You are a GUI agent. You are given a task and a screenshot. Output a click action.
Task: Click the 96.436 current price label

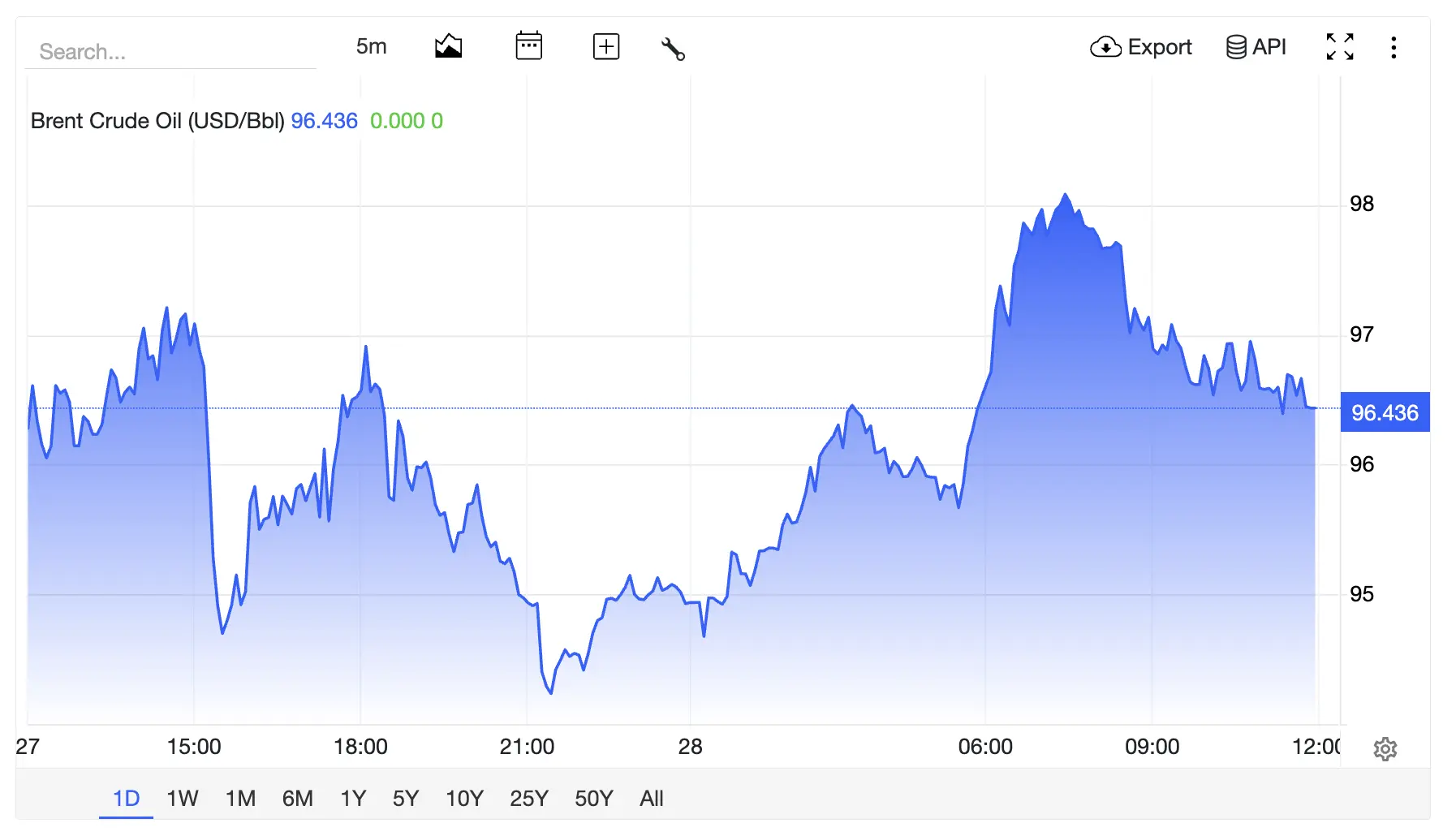pos(1385,412)
